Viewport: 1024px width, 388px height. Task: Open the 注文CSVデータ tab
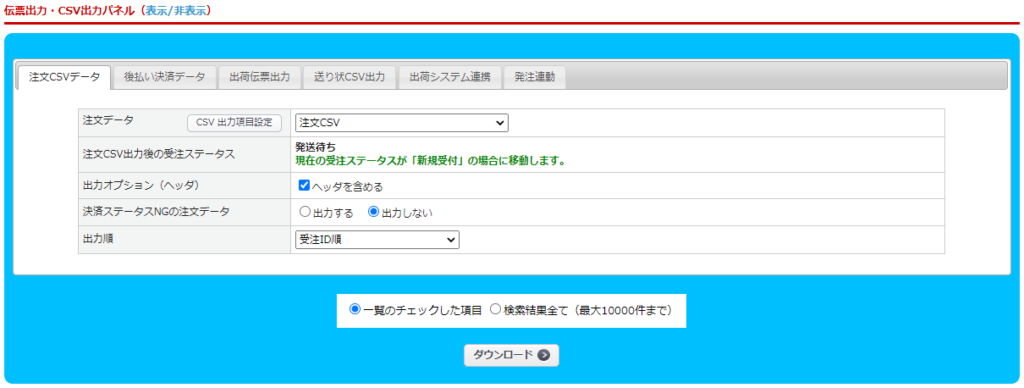[65, 77]
